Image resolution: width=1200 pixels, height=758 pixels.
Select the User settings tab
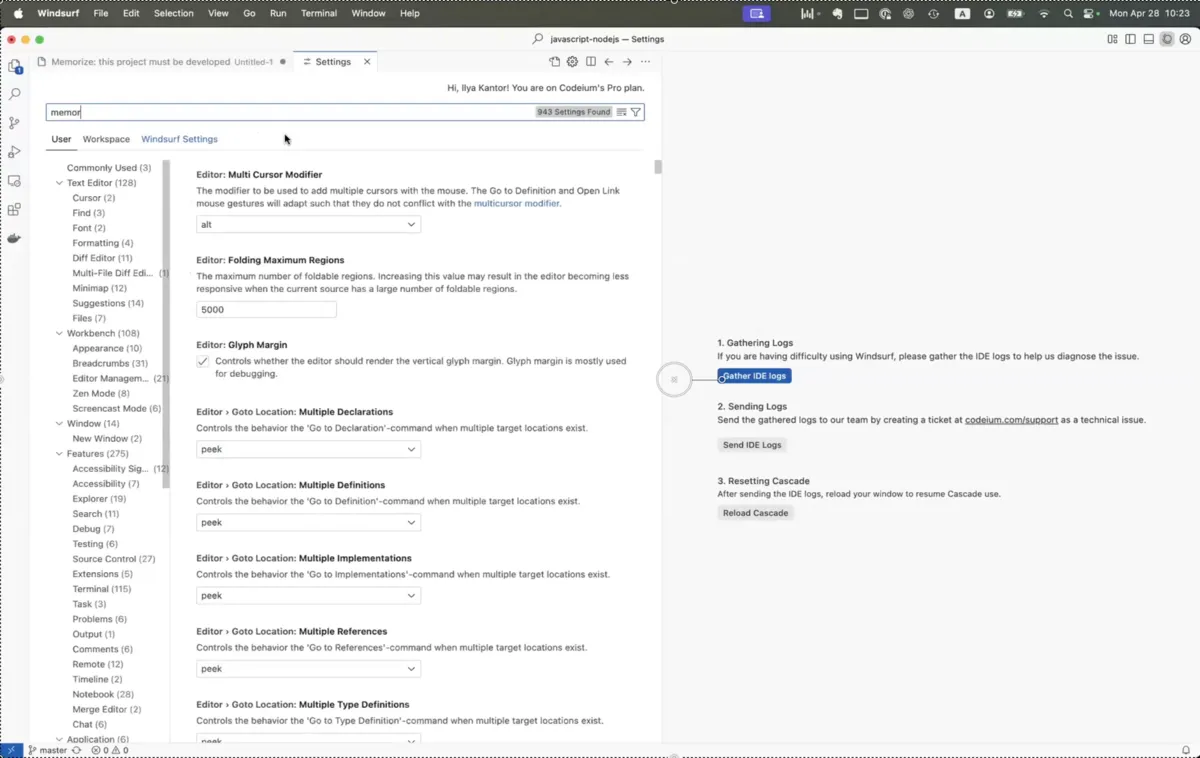[61, 139]
